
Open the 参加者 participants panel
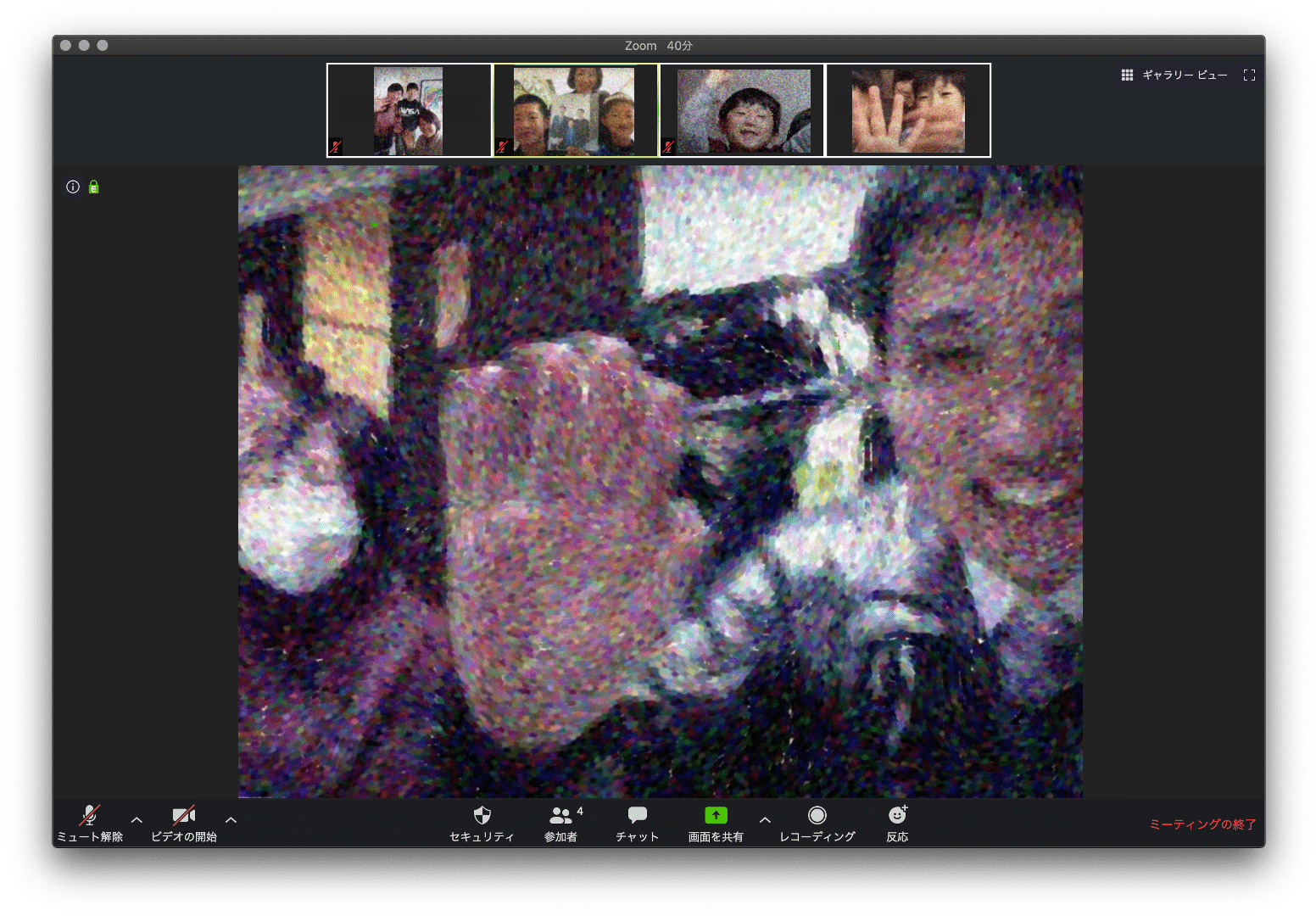click(561, 824)
